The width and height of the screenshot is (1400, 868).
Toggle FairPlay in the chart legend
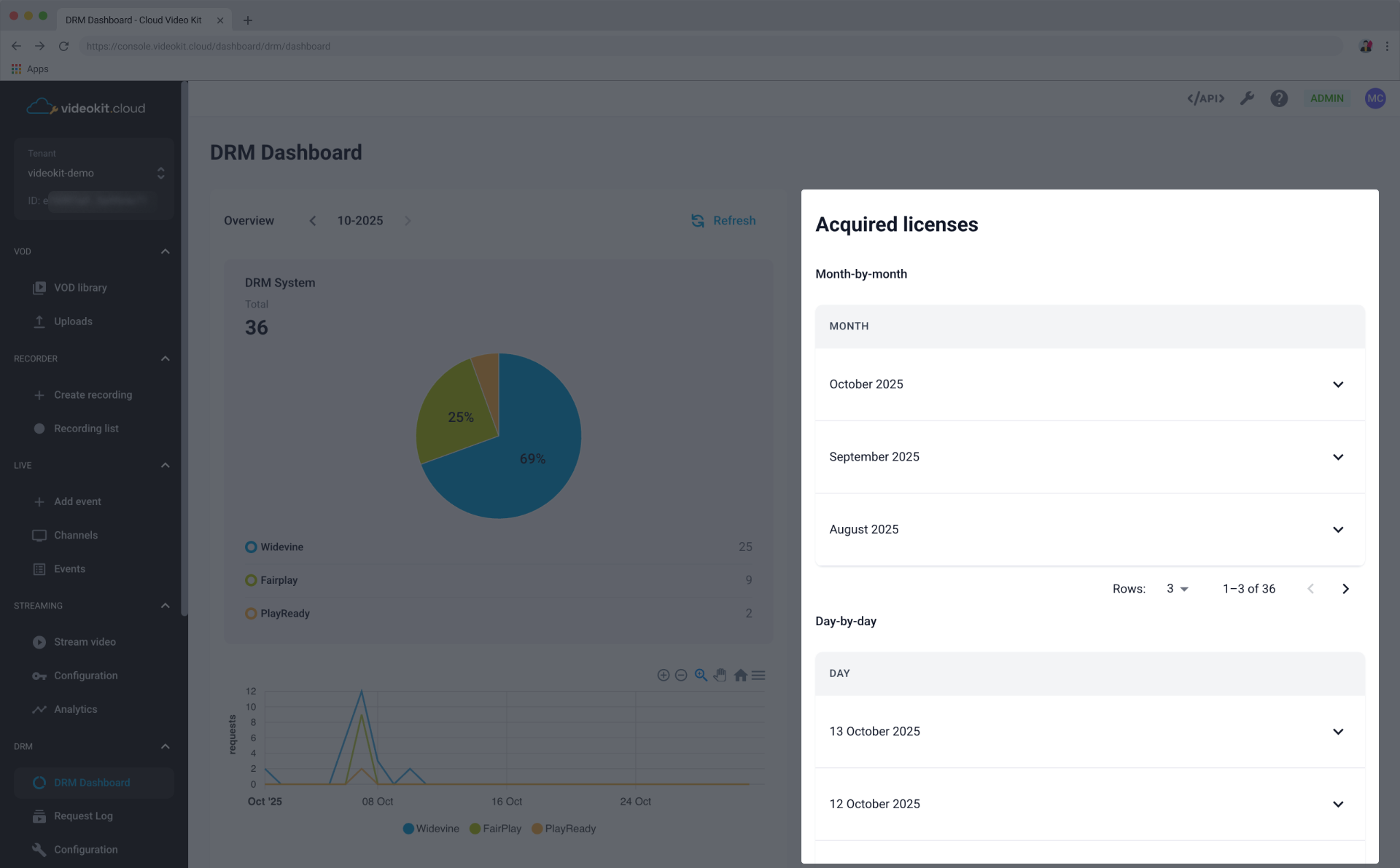coord(495,829)
